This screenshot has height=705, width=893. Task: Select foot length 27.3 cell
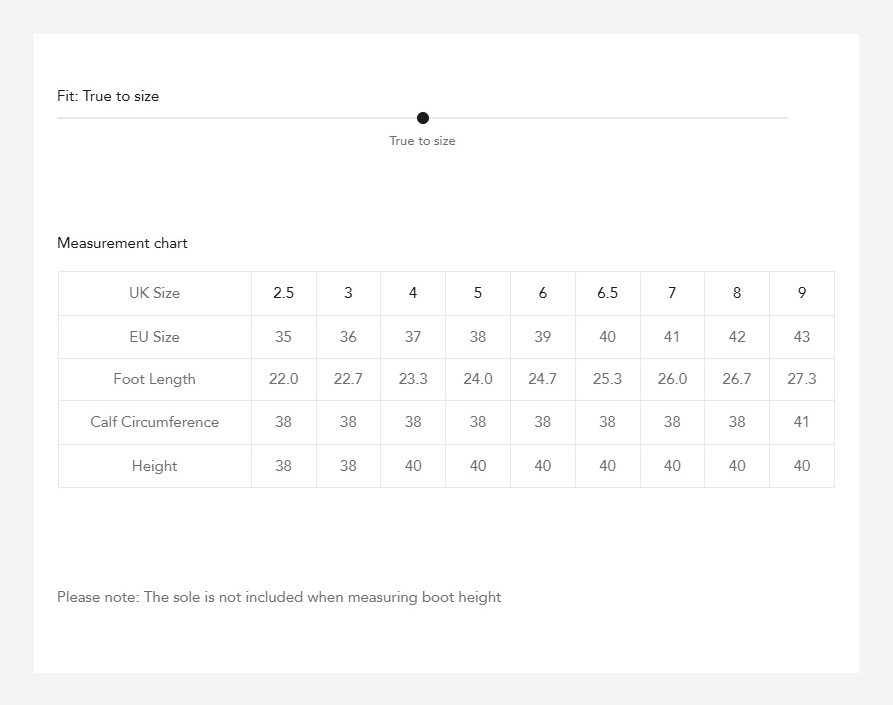point(802,379)
